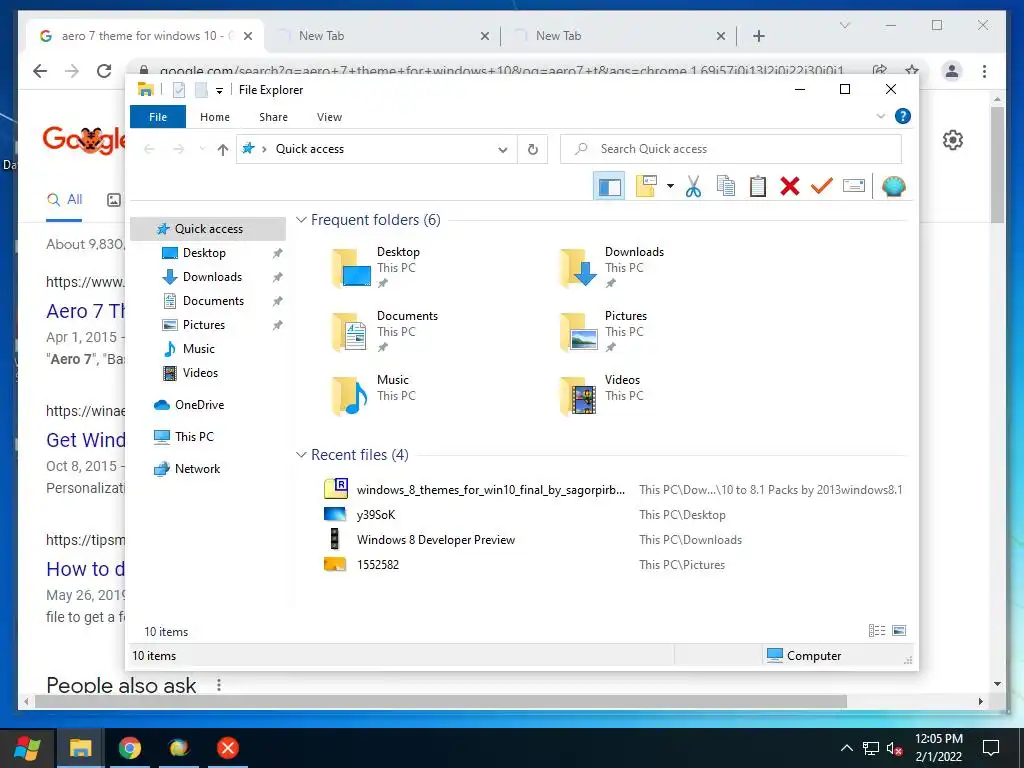Click the Cut scissors icon in Explorer toolbar

coord(693,187)
